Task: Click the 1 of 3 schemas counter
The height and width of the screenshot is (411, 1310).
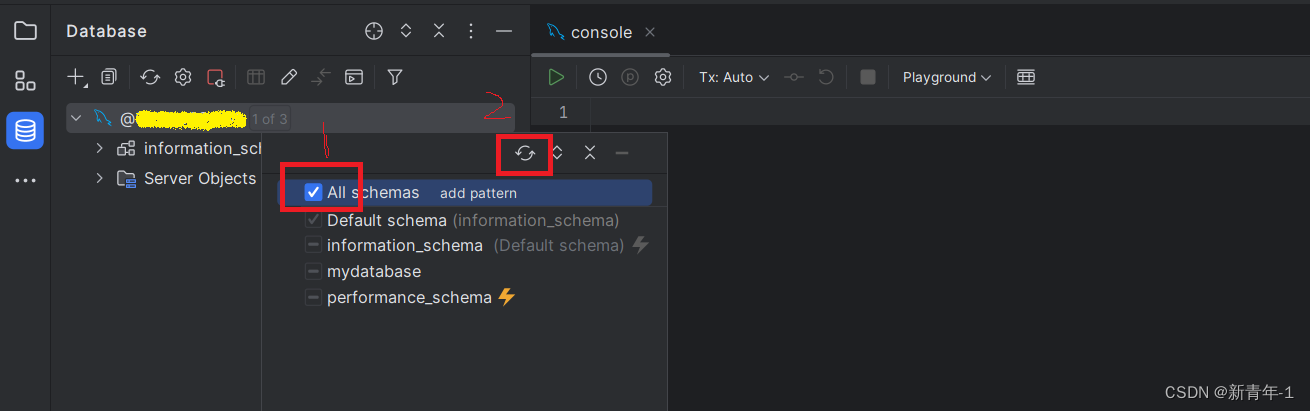Action: (x=269, y=119)
